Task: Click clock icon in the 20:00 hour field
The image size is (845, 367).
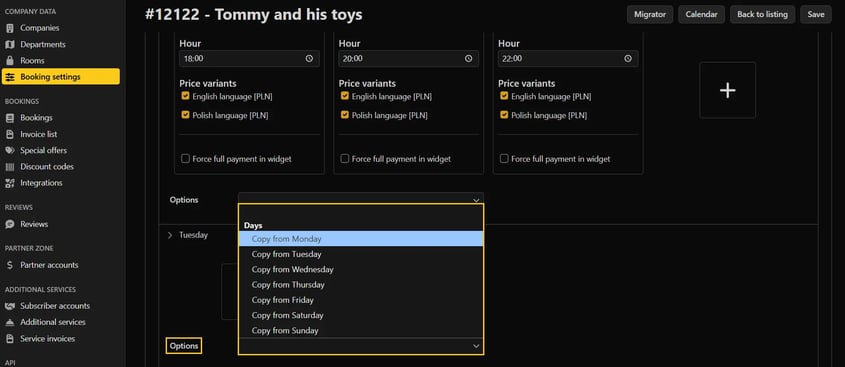Action: click(x=469, y=59)
